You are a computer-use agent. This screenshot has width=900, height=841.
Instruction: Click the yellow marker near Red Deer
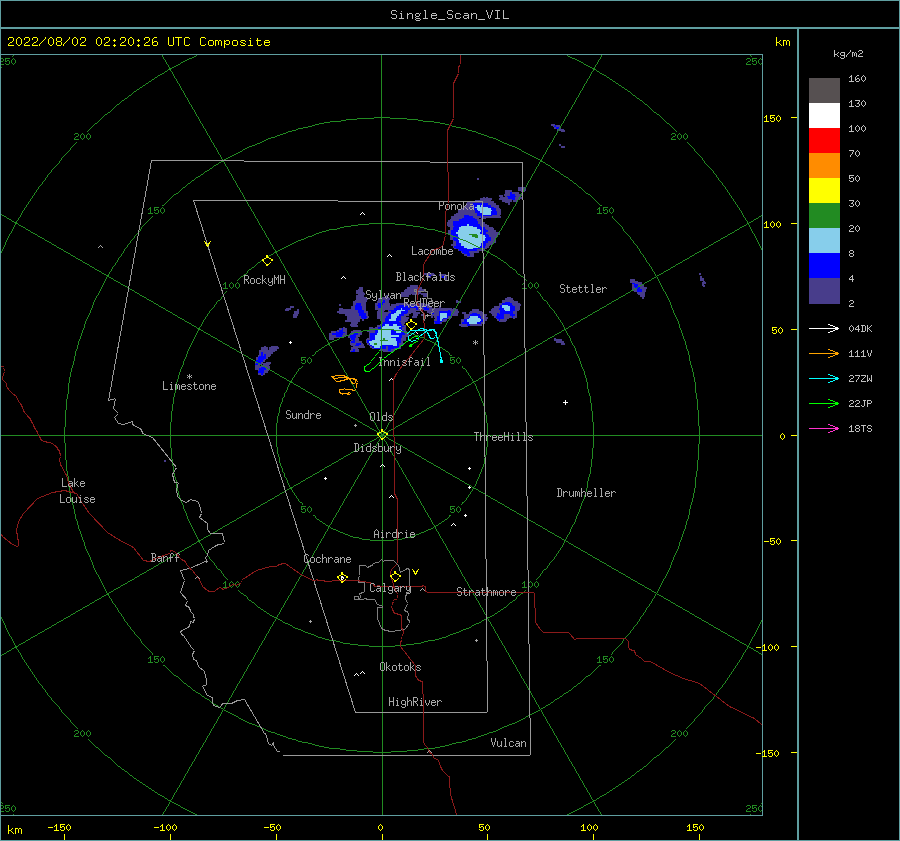coord(411,325)
